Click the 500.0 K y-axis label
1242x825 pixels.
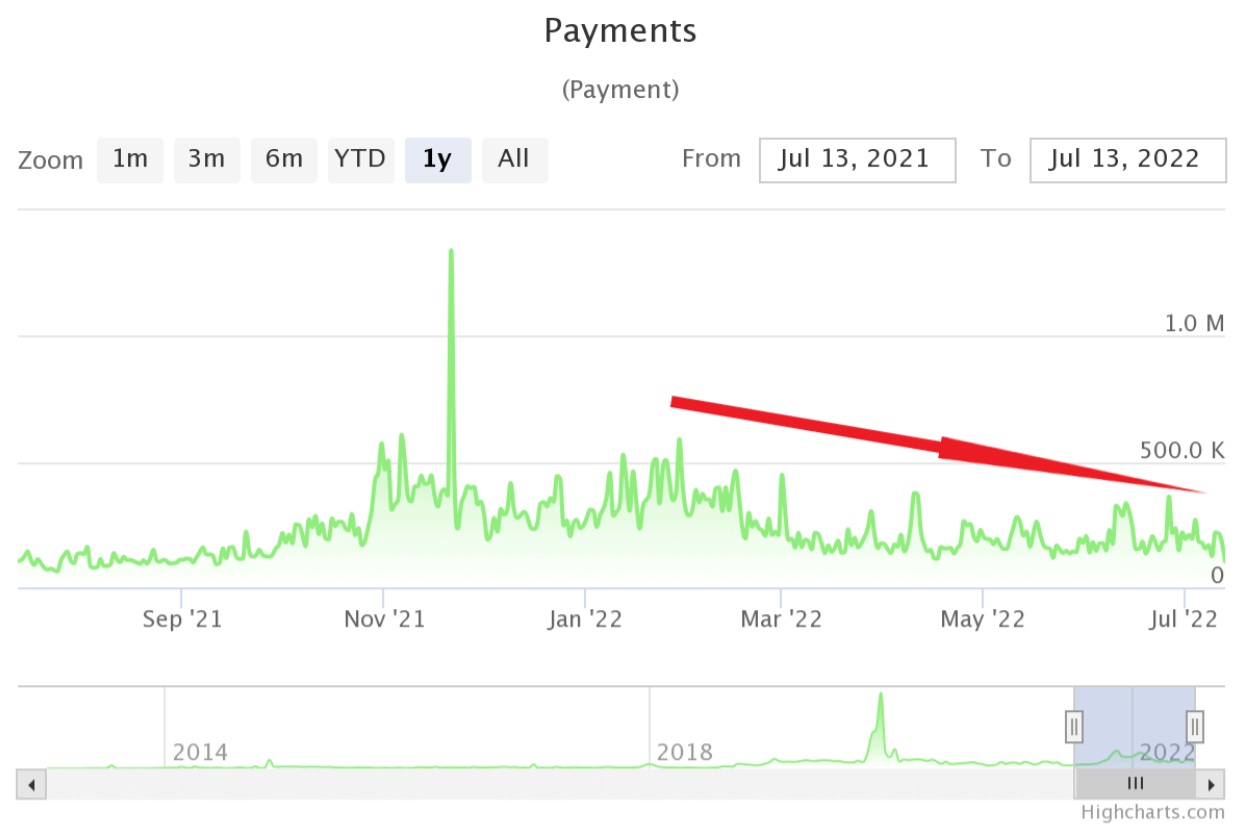pos(1182,451)
